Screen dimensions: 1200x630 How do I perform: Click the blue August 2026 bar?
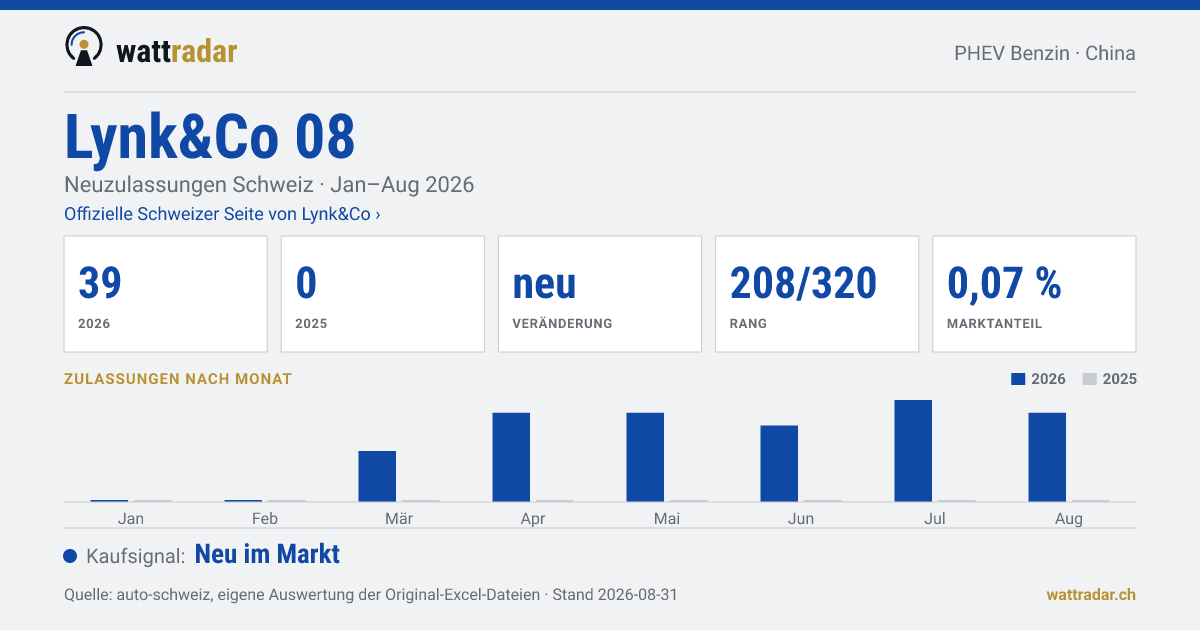tap(1047, 457)
